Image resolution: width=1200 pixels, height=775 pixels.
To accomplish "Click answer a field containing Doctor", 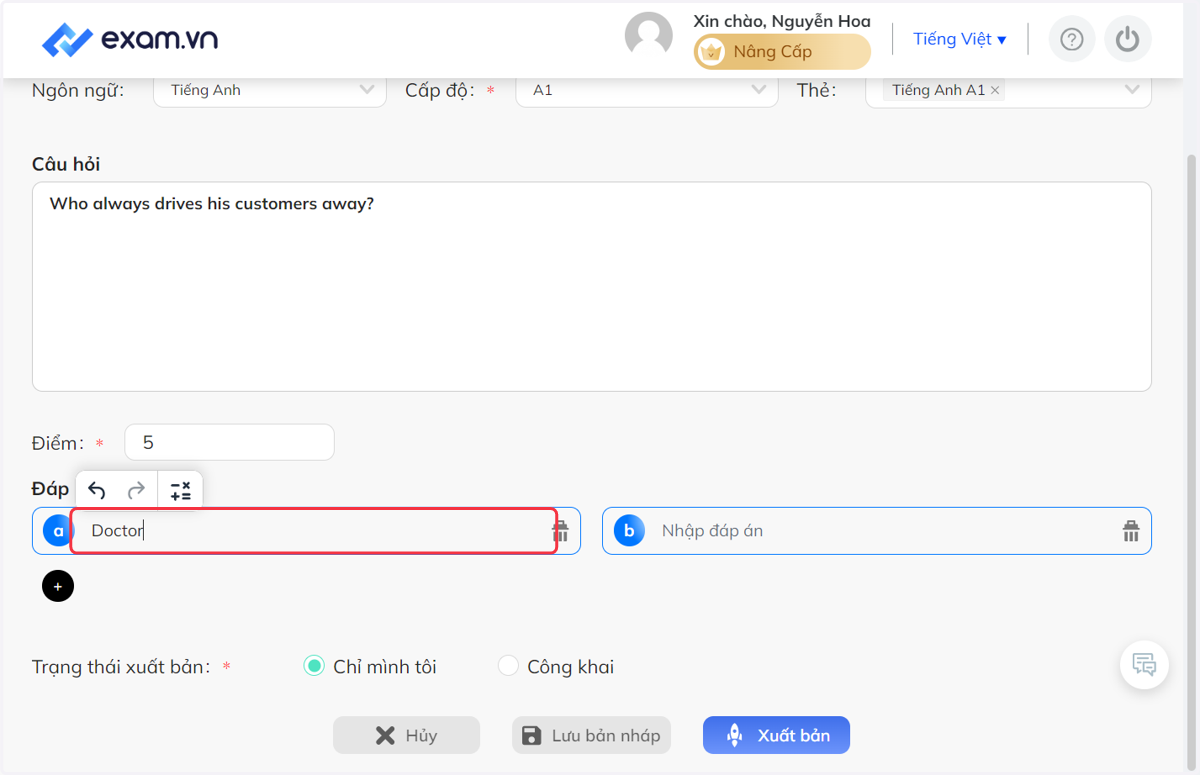I will pos(314,530).
